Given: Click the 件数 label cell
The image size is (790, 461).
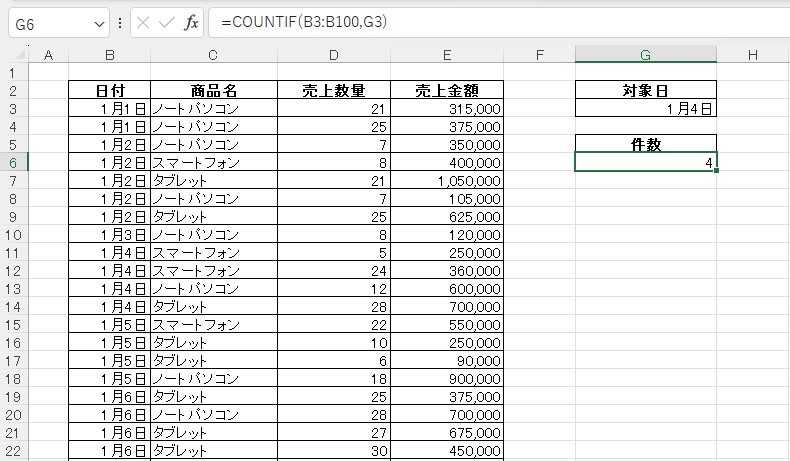Looking at the screenshot, I should click(x=645, y=145).
